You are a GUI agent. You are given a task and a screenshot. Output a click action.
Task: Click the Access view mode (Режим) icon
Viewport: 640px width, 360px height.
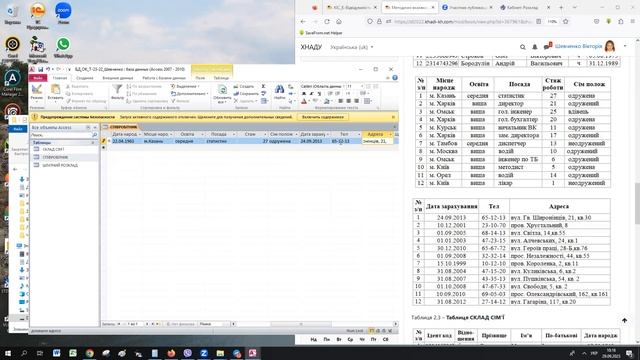[x=36, y=90]
